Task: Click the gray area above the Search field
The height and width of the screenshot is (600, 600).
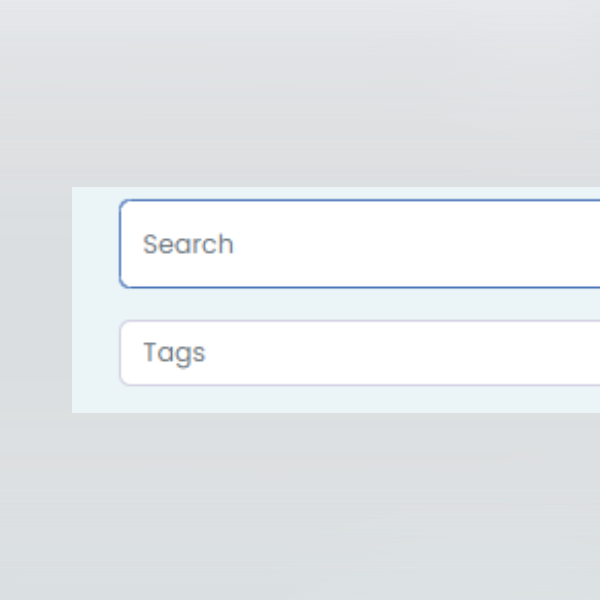Action: tap(300, 93)
